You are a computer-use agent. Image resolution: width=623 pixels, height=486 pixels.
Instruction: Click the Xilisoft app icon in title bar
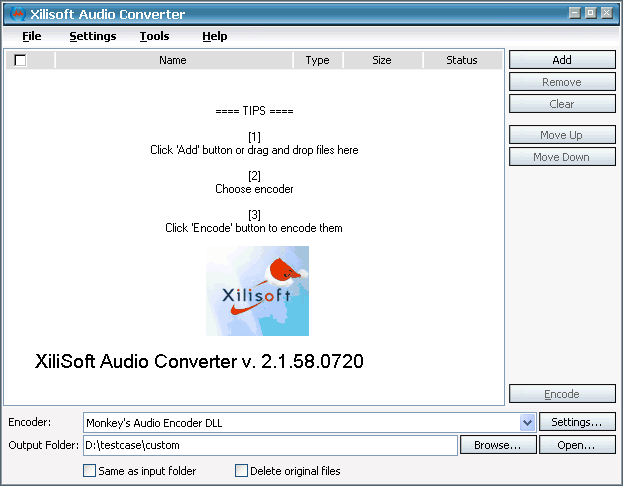click(x=17, y=14)
